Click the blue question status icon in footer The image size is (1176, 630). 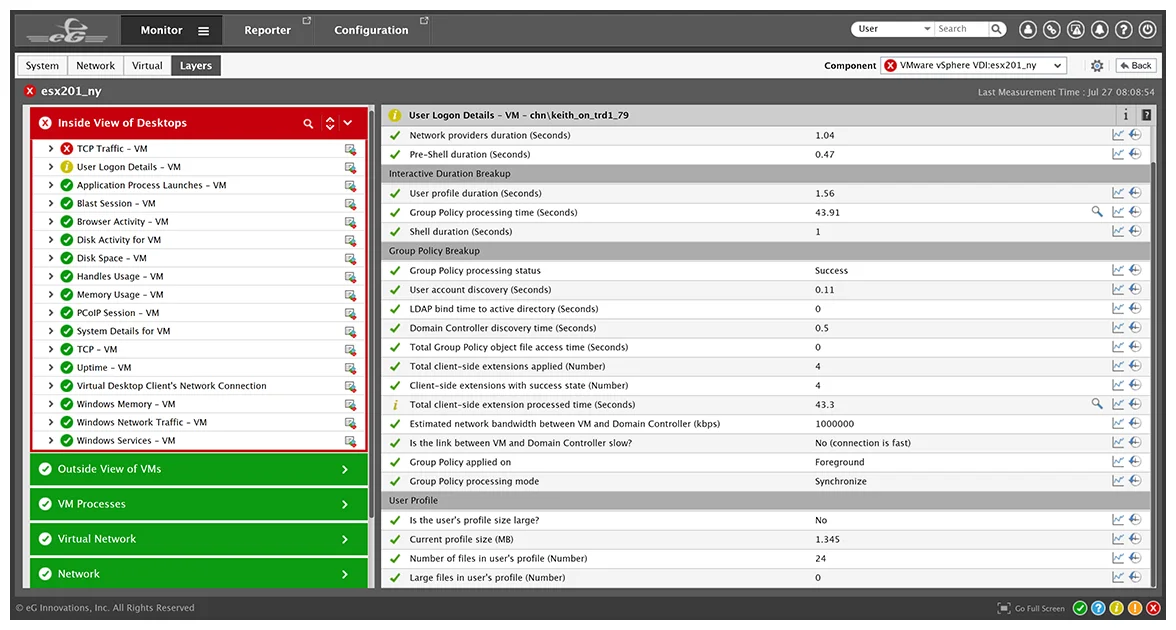tap(1098, 608)
